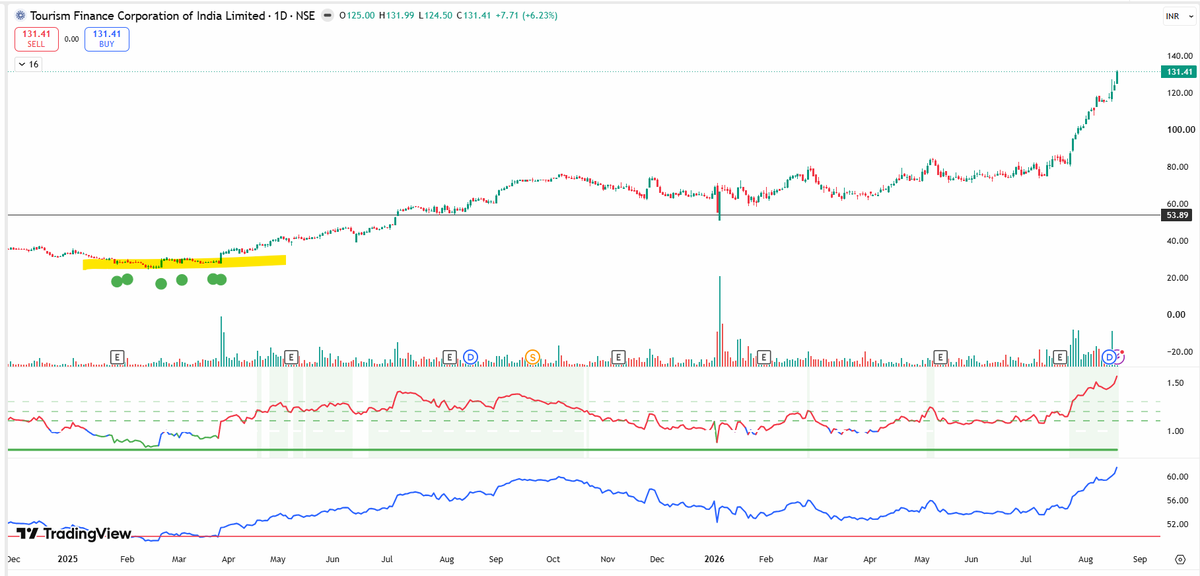The width and height of the screenshot is (1200, 576).
Task: Select the 53.89 horizontal line price label
Action: [x=1176, y=215]
